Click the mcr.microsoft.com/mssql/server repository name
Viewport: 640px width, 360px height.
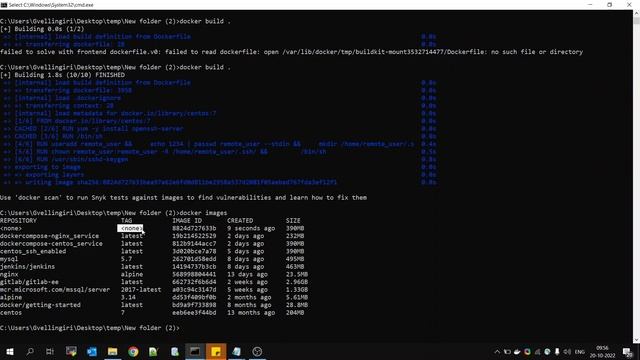pos(55,290)
